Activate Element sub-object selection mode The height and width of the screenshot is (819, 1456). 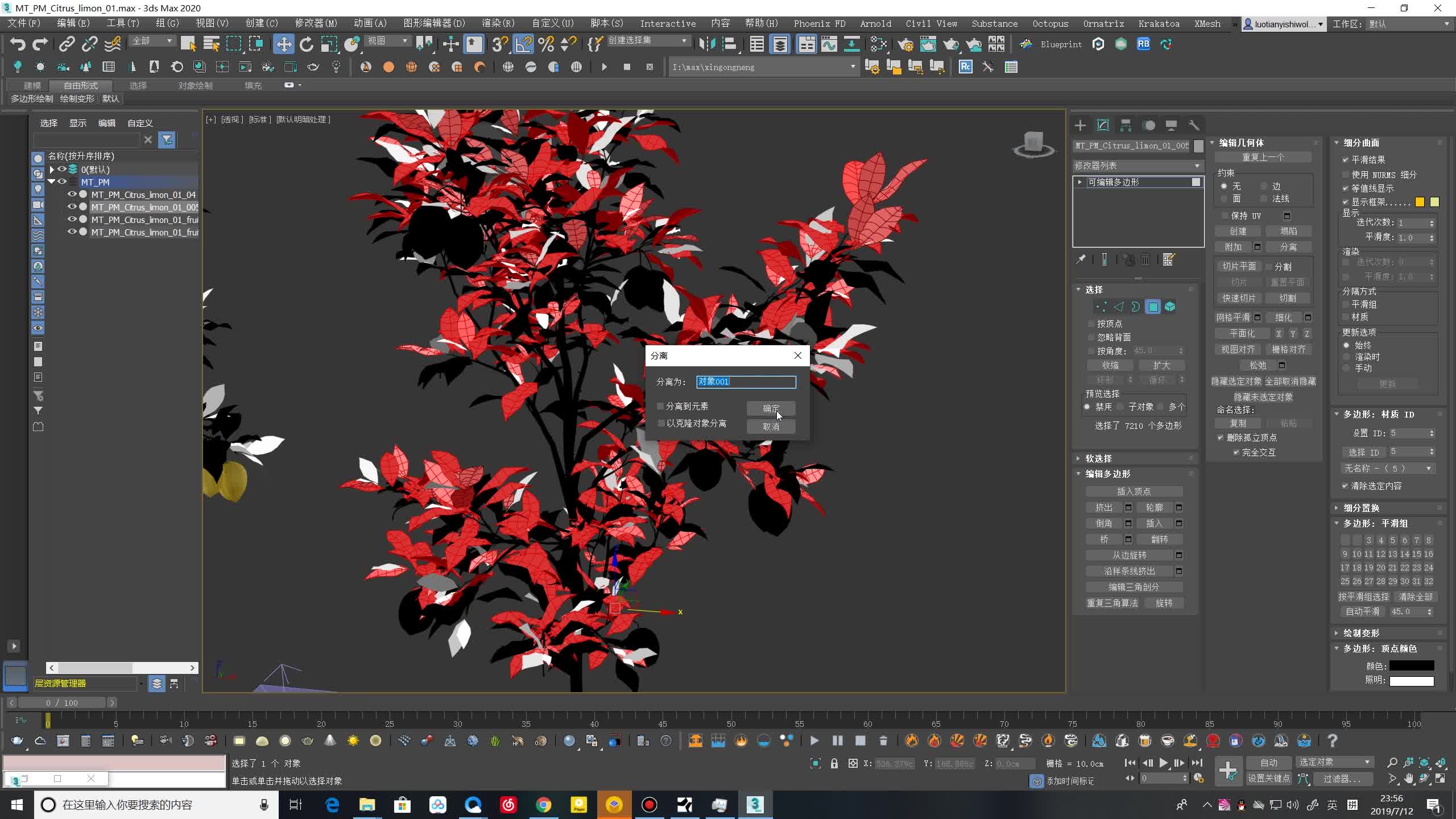1170,307
